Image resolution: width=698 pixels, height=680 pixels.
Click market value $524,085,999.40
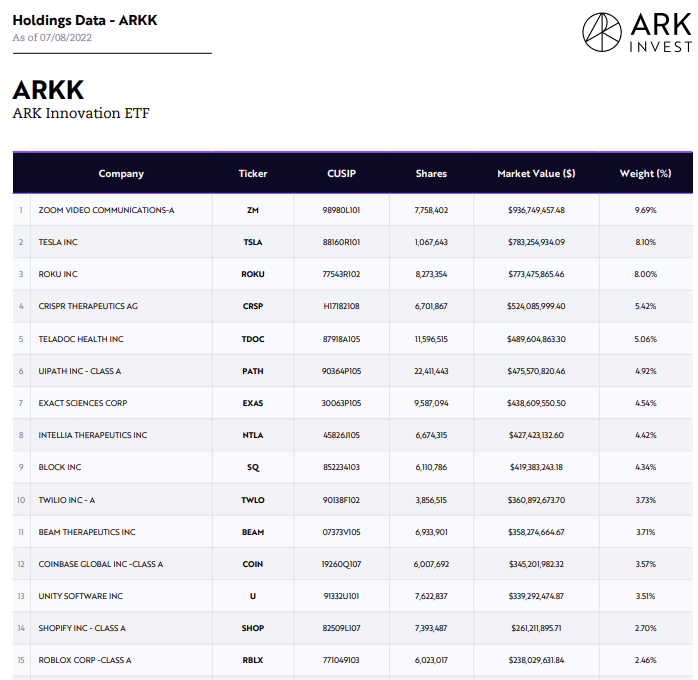point(536,306)
